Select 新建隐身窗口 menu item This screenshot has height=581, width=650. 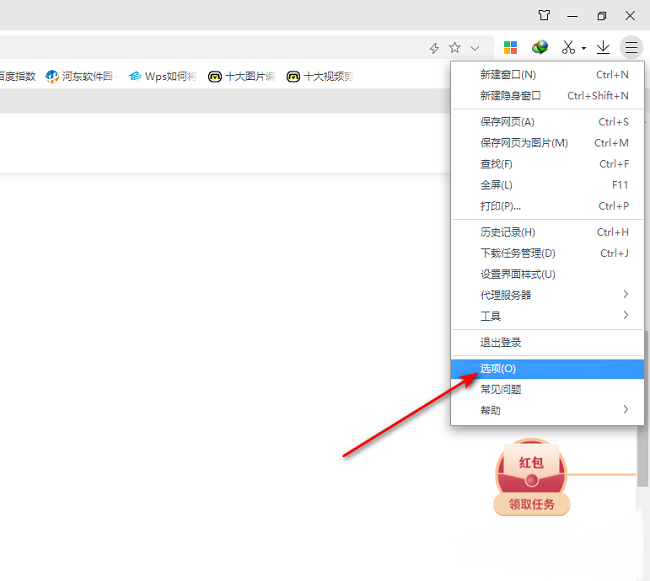547,96
